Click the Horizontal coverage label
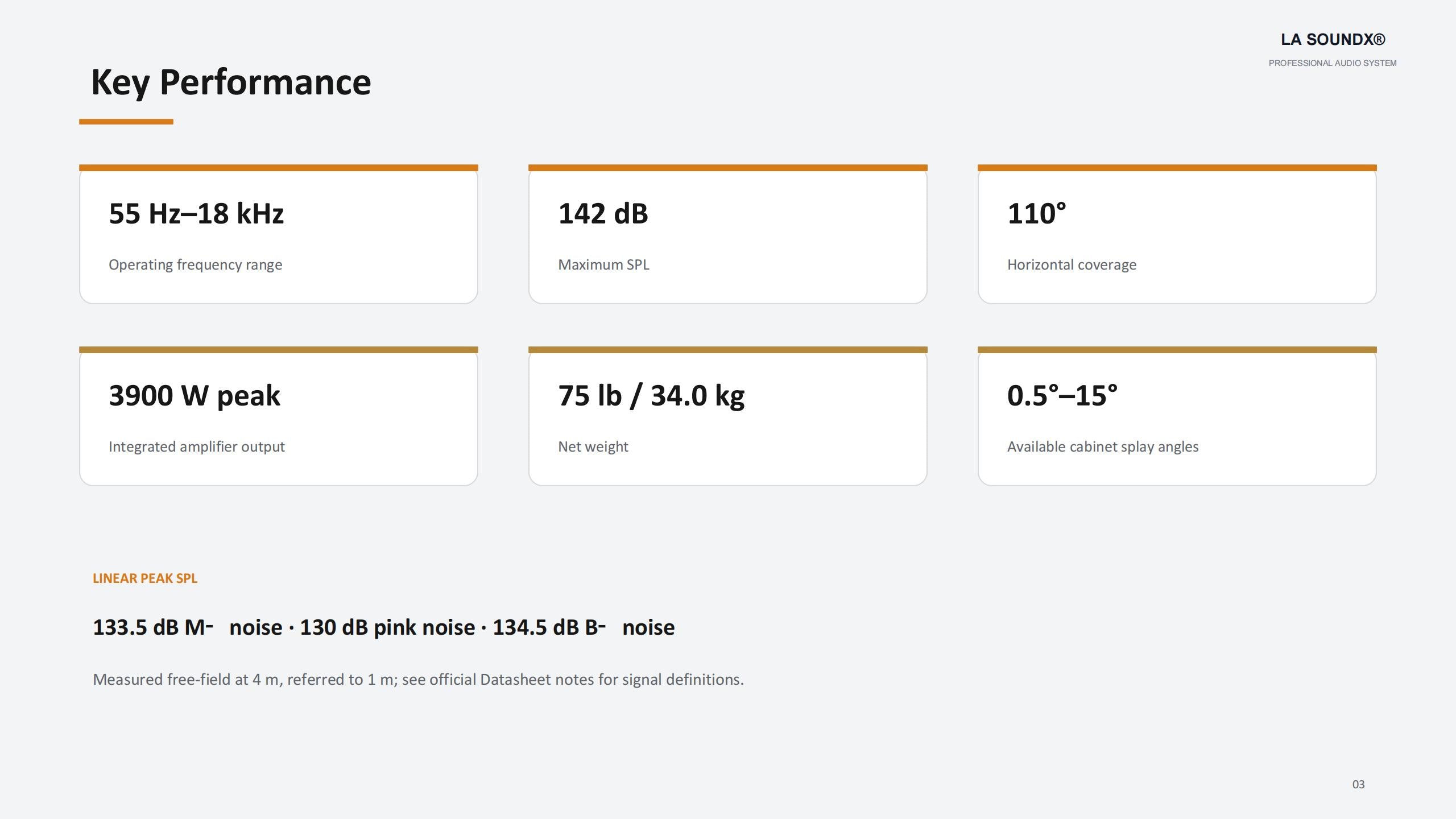Screen dimensions: 1456x819 1072,265
